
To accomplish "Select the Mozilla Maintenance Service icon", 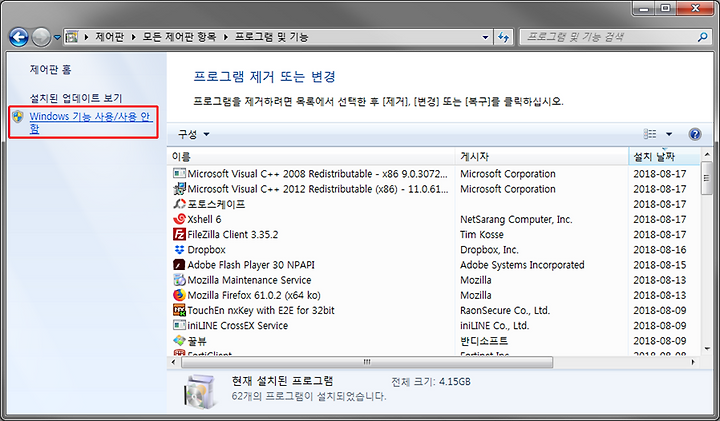I will [x=179, y=280].
